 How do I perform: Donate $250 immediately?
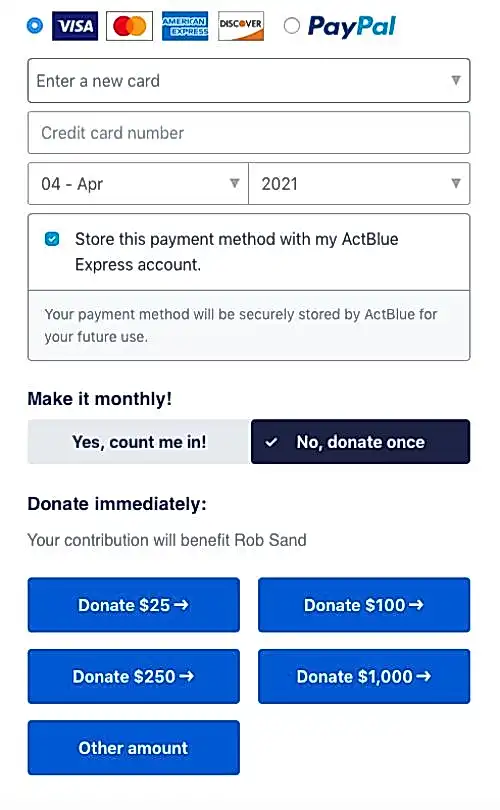tap(134, 676)
